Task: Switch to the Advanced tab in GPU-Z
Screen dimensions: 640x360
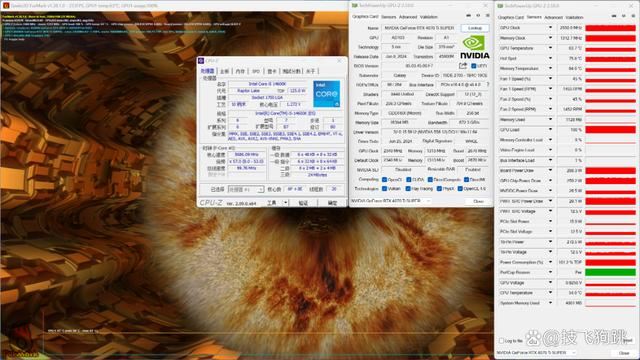Action: click(x=408, y=17)
